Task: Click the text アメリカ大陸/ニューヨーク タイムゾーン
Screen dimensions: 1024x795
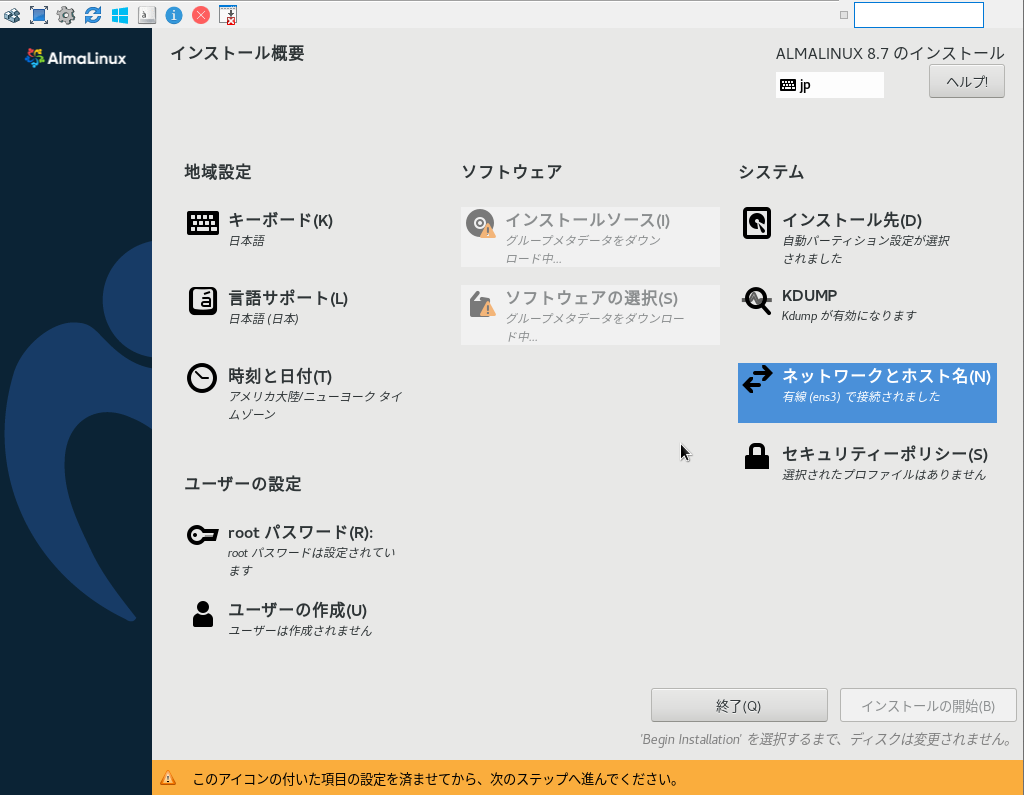Action: [315, 405]
